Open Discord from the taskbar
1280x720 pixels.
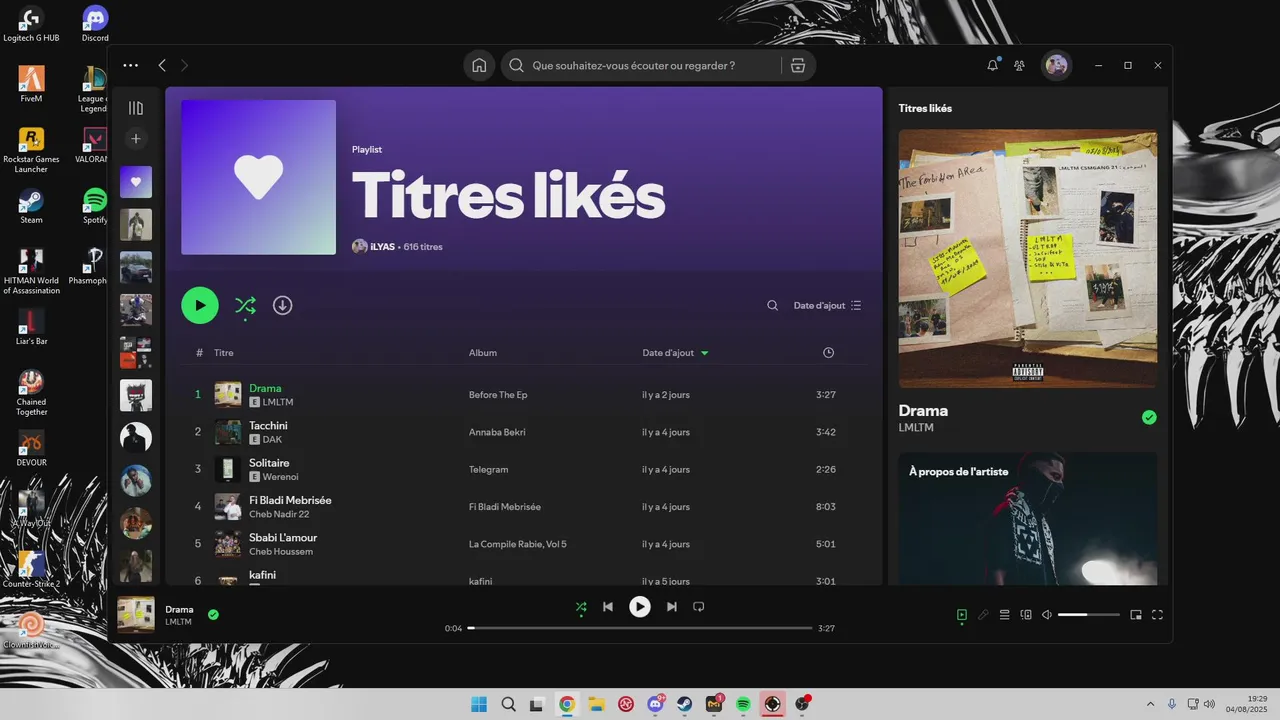[656, 704]
